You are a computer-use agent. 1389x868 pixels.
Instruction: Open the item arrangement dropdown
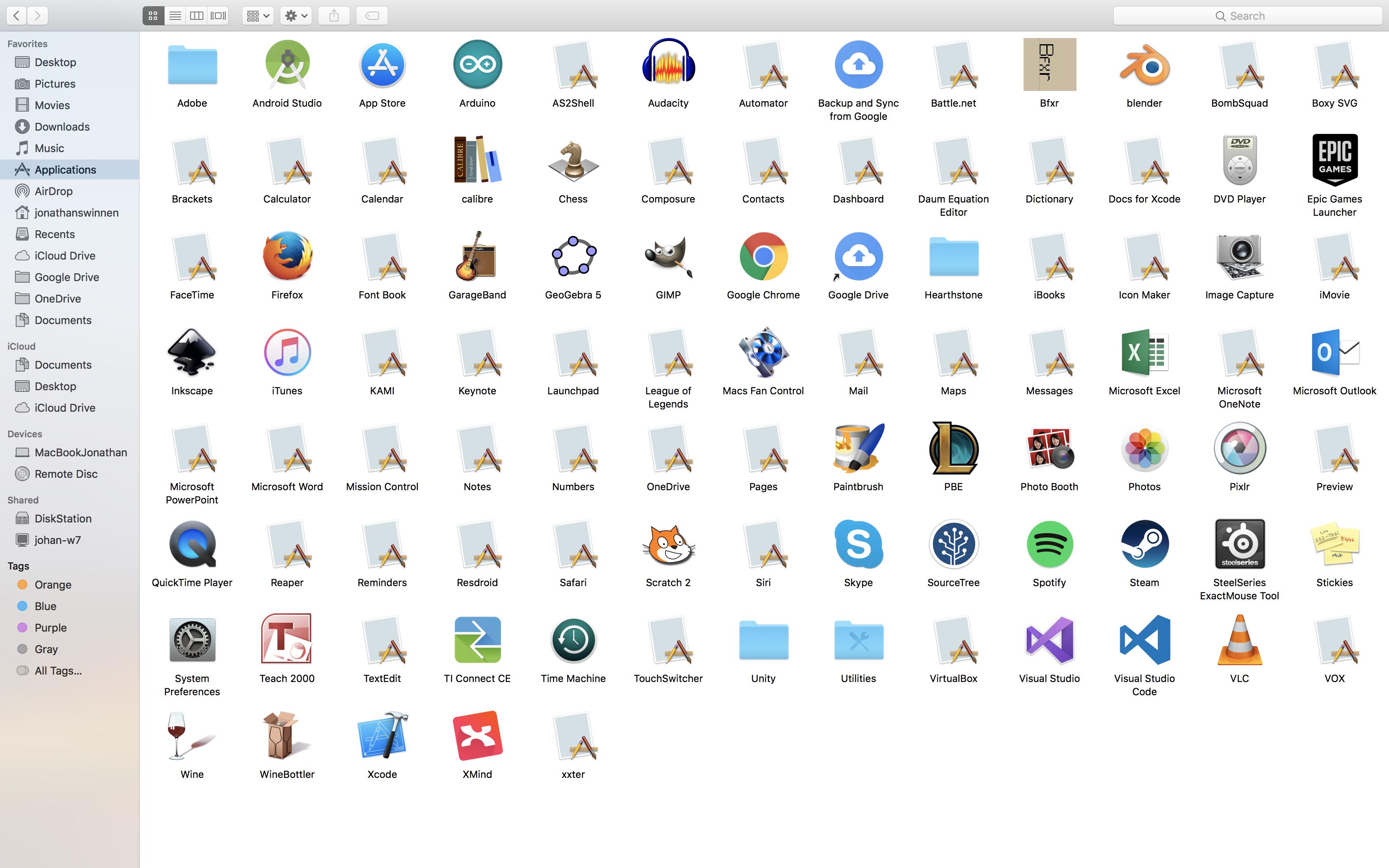pyautogui.click(x=257, y=16)
